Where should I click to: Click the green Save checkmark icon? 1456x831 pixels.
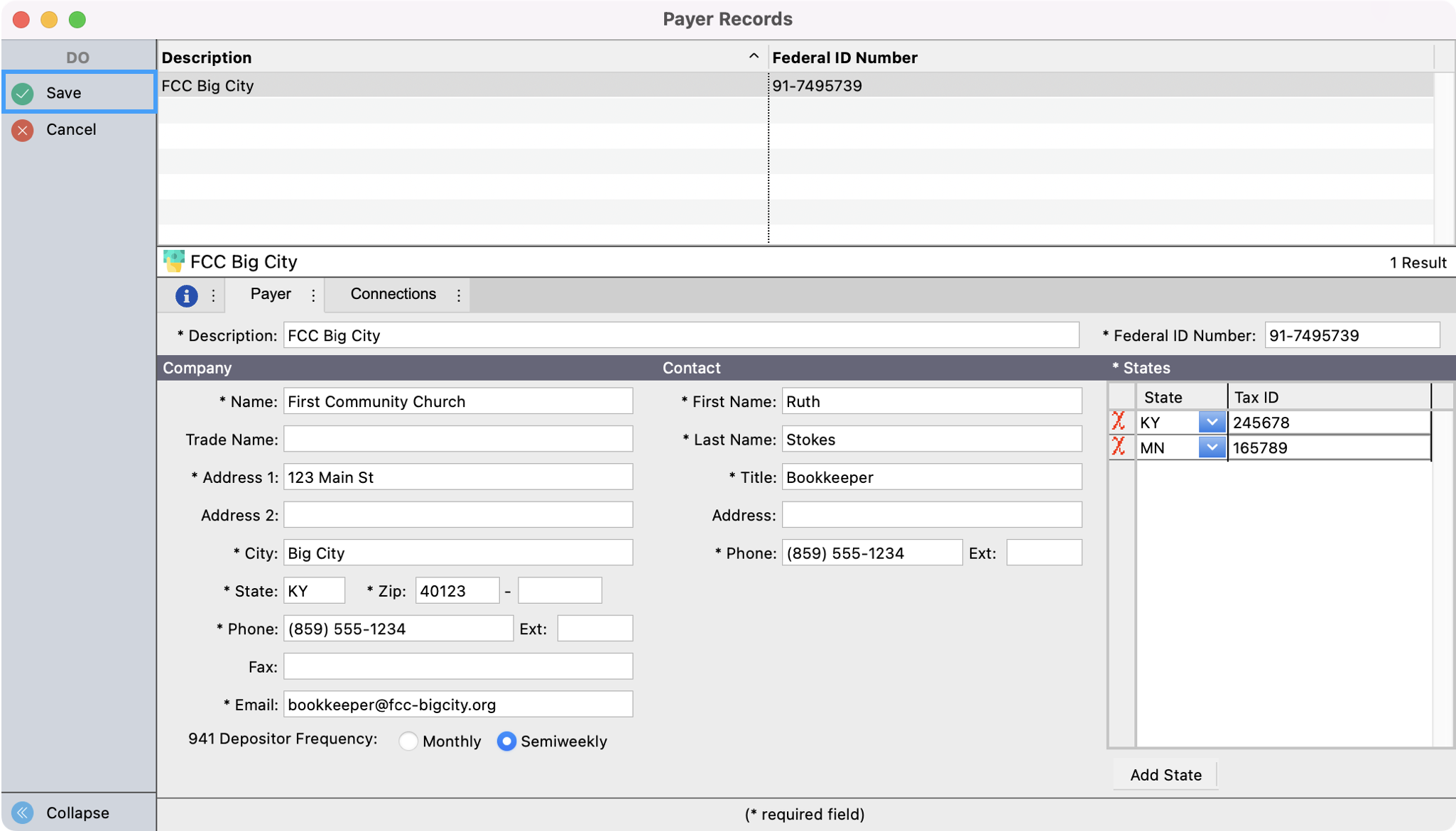pyautogui.click(x=23, y=93)
